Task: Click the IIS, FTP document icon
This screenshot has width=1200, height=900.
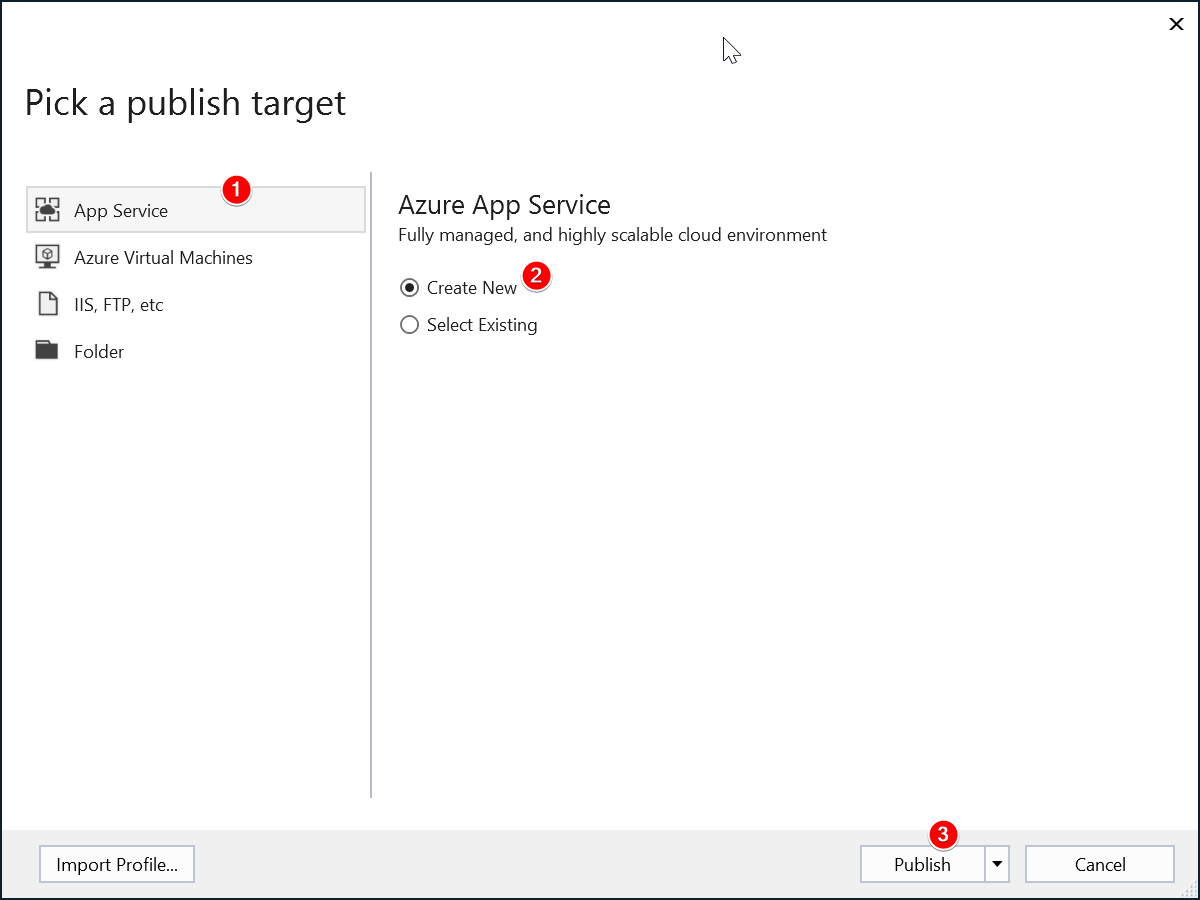Action: point(47,304)
